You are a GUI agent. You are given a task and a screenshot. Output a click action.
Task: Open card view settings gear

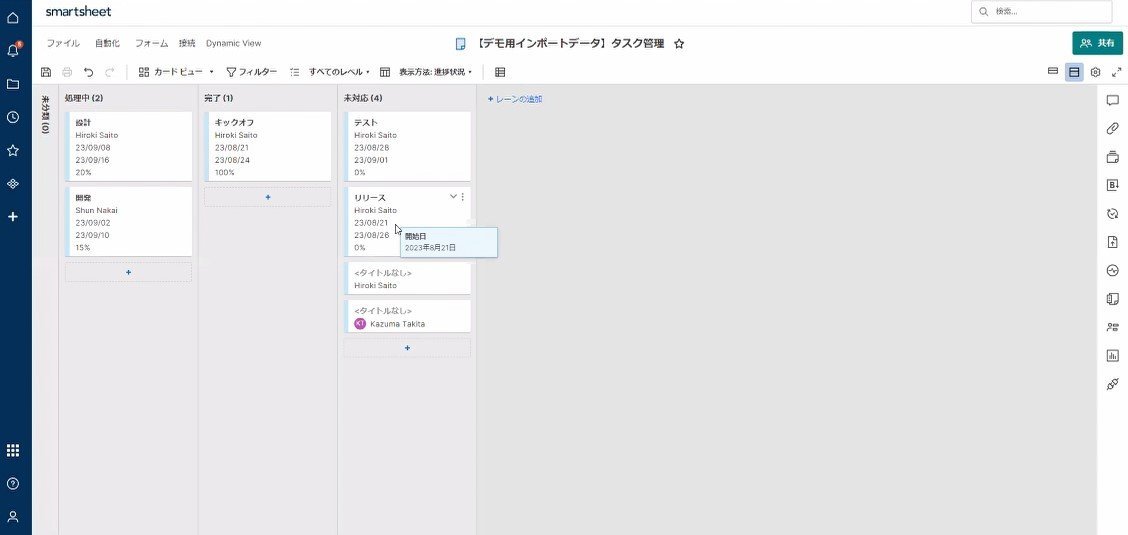(1096, 72)
